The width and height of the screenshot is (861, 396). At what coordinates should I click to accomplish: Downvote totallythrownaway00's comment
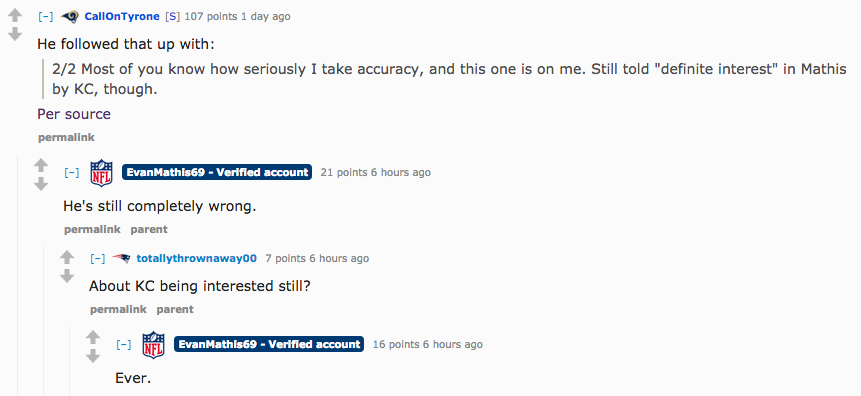pyautogui.click(x=67, y=275)
